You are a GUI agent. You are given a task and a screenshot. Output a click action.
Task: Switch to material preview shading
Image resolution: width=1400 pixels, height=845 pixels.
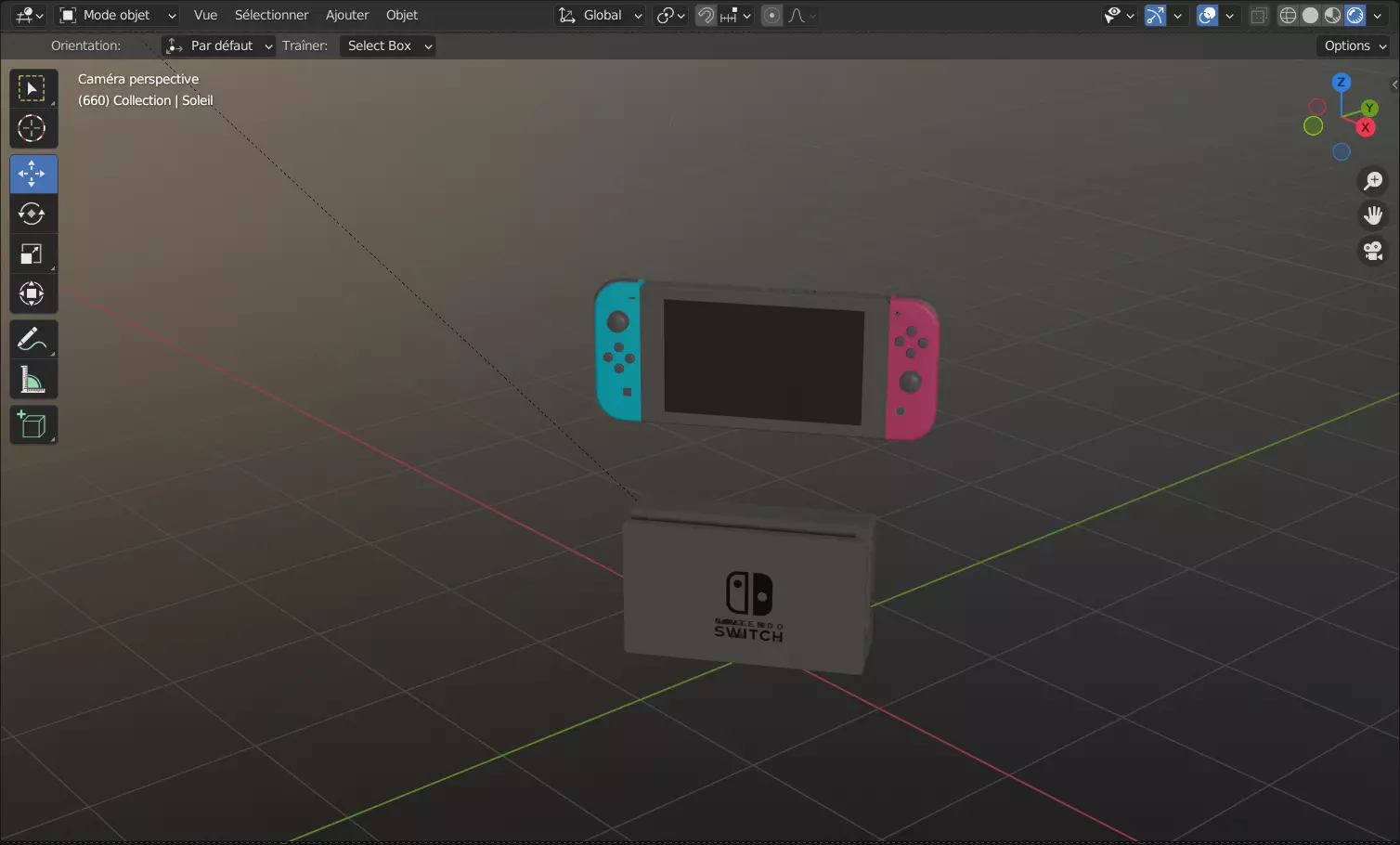click(1332, 16)
